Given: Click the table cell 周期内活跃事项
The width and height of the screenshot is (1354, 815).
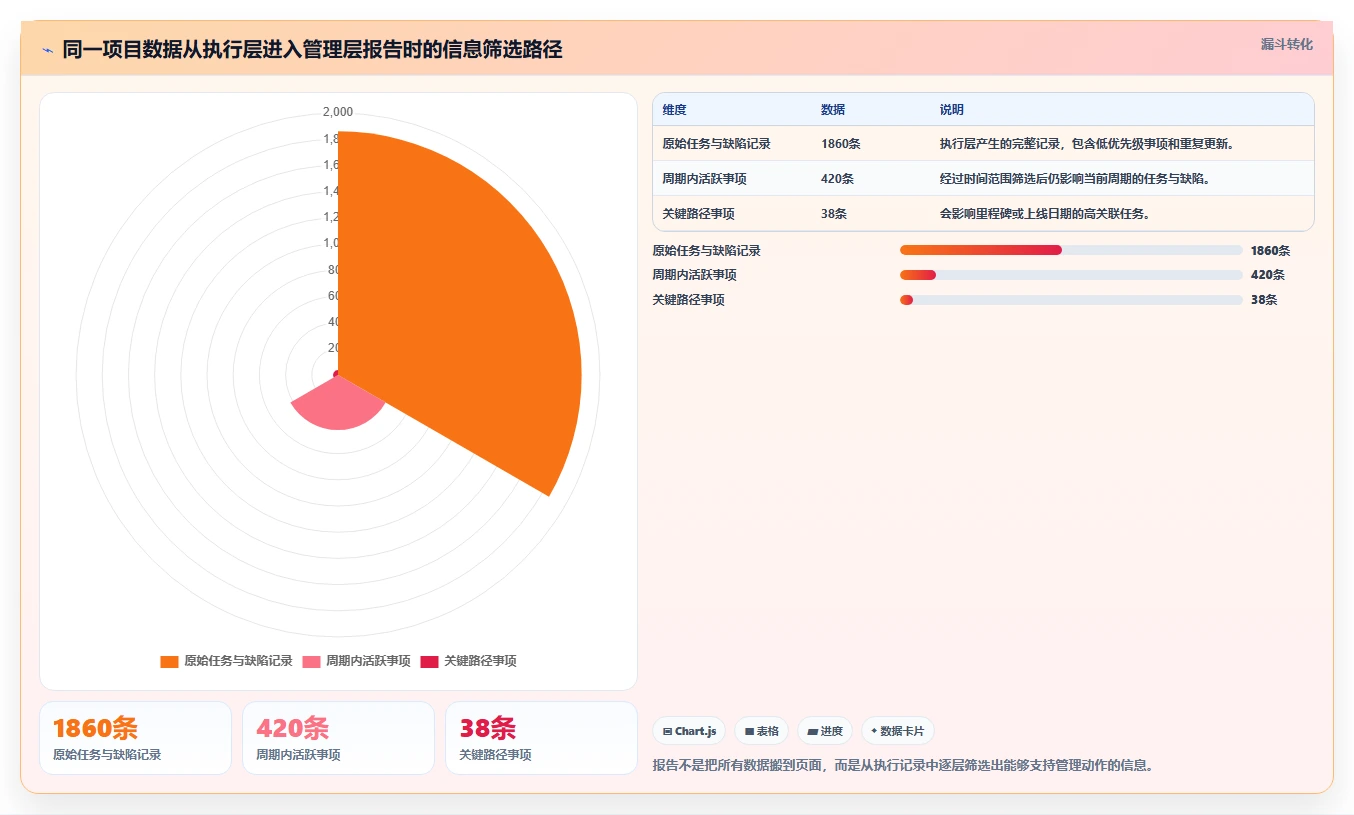Looking at the screenshot, I should tap(704, 179).
